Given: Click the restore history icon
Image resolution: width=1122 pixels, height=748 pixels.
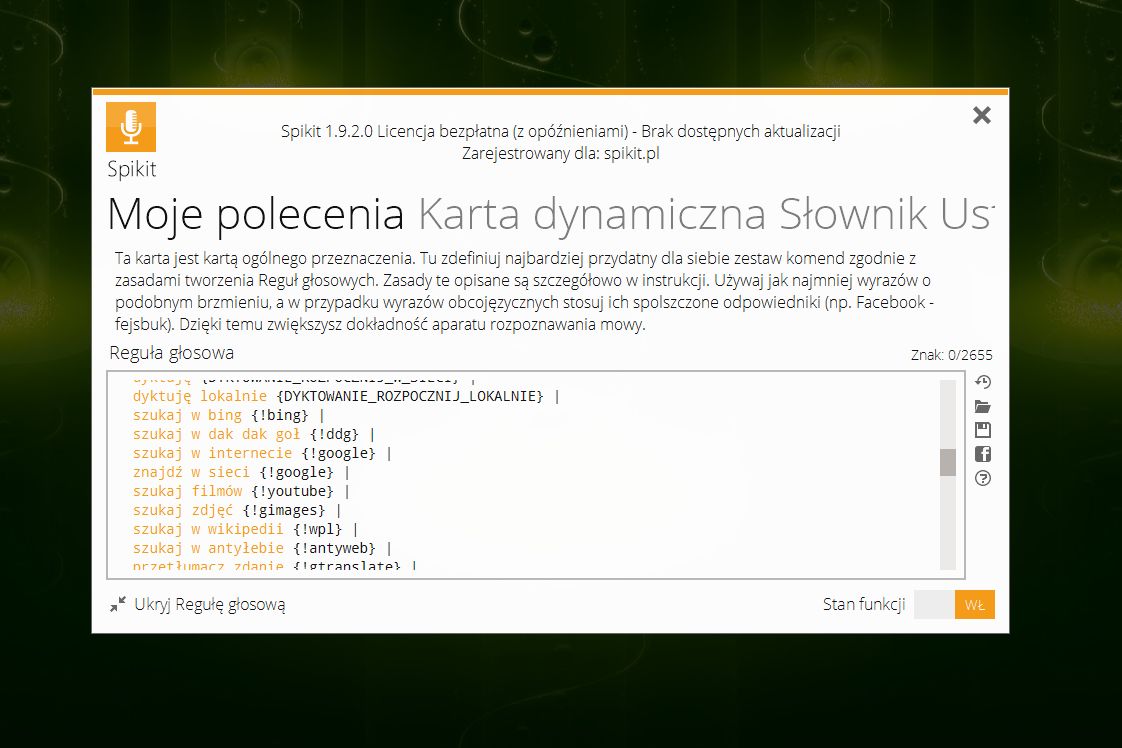Looking at the screenshot, I should pos(982,382).
